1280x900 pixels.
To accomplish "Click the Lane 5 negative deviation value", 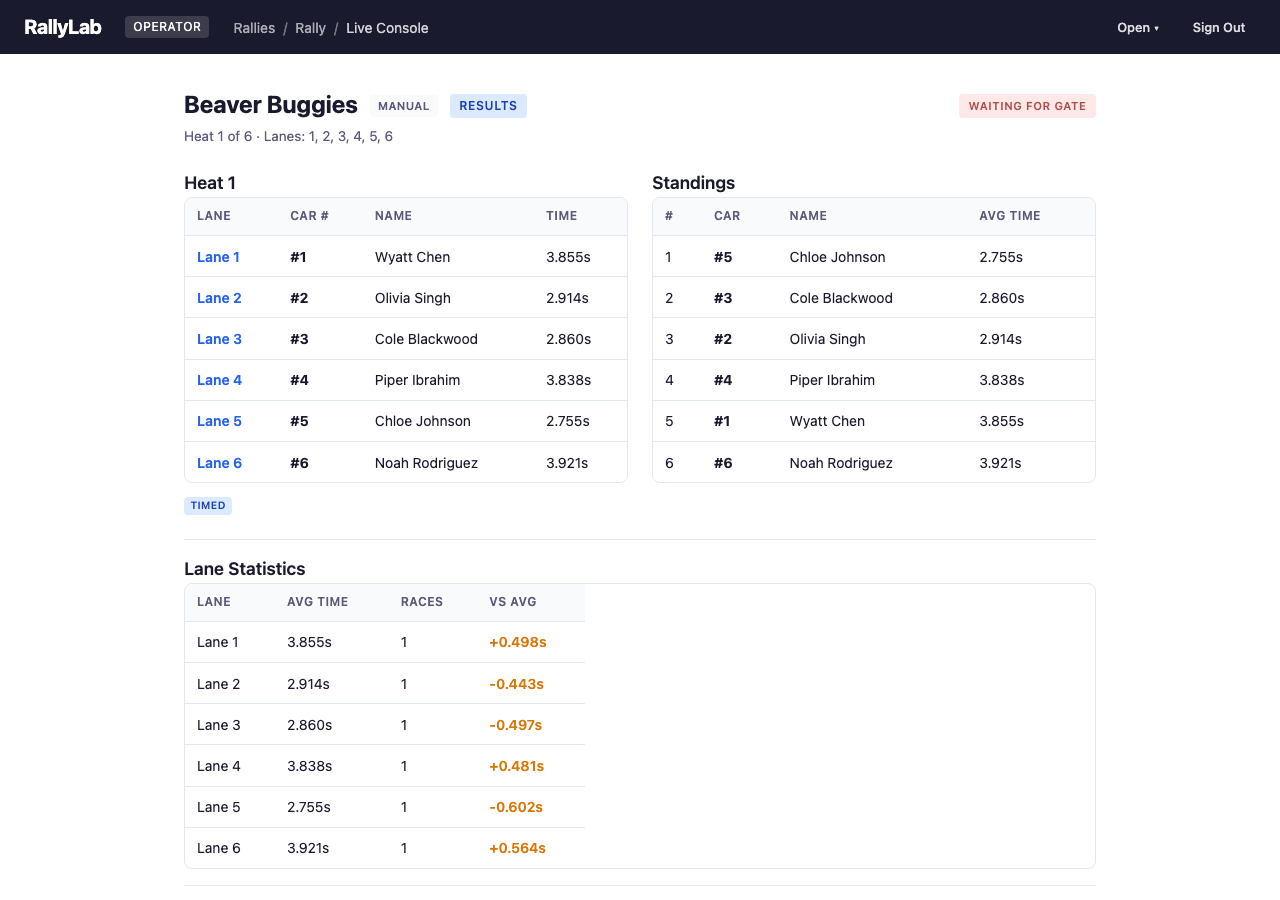I will click(x=516, y=807).
